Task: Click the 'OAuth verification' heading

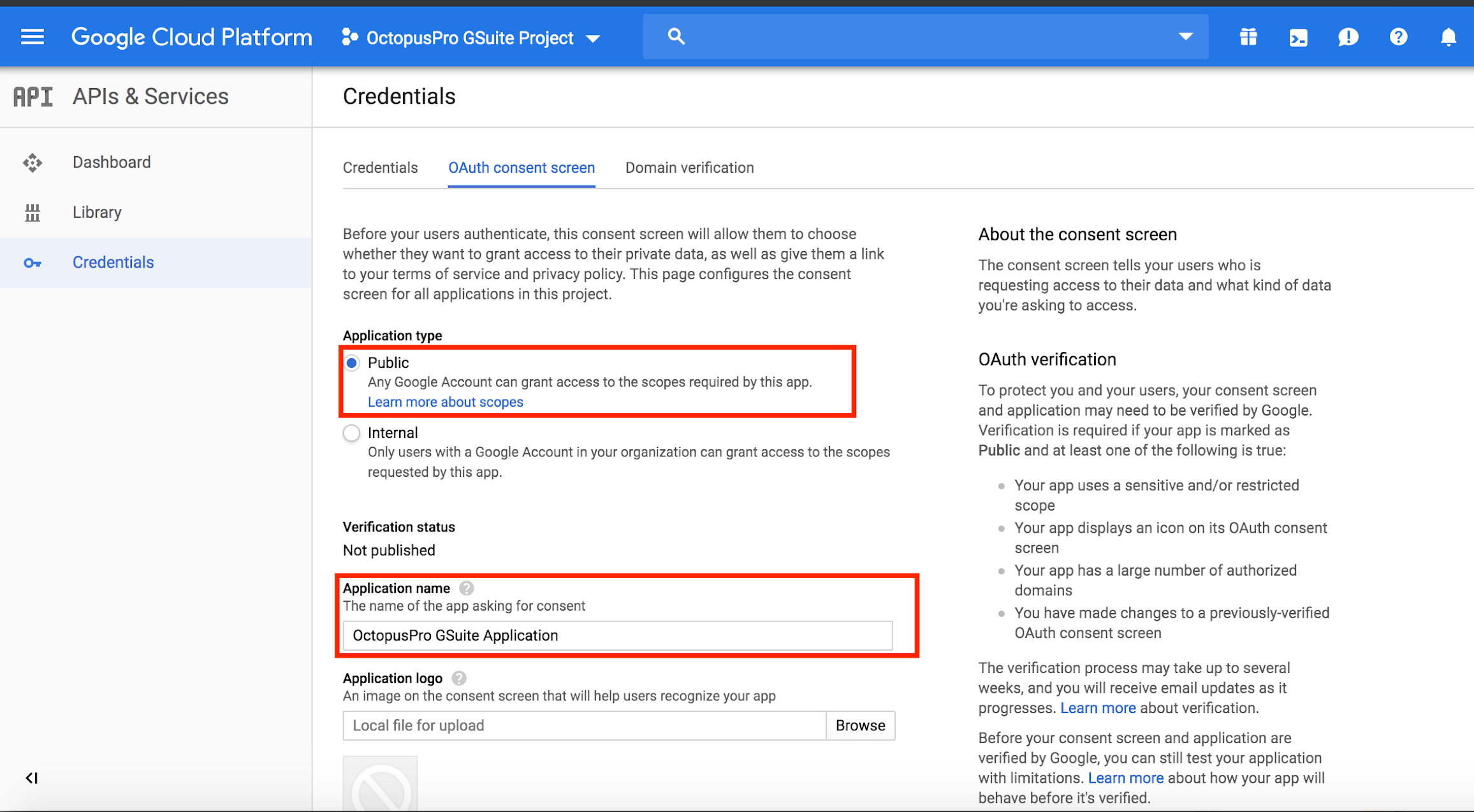Action: click(1047, 359)
